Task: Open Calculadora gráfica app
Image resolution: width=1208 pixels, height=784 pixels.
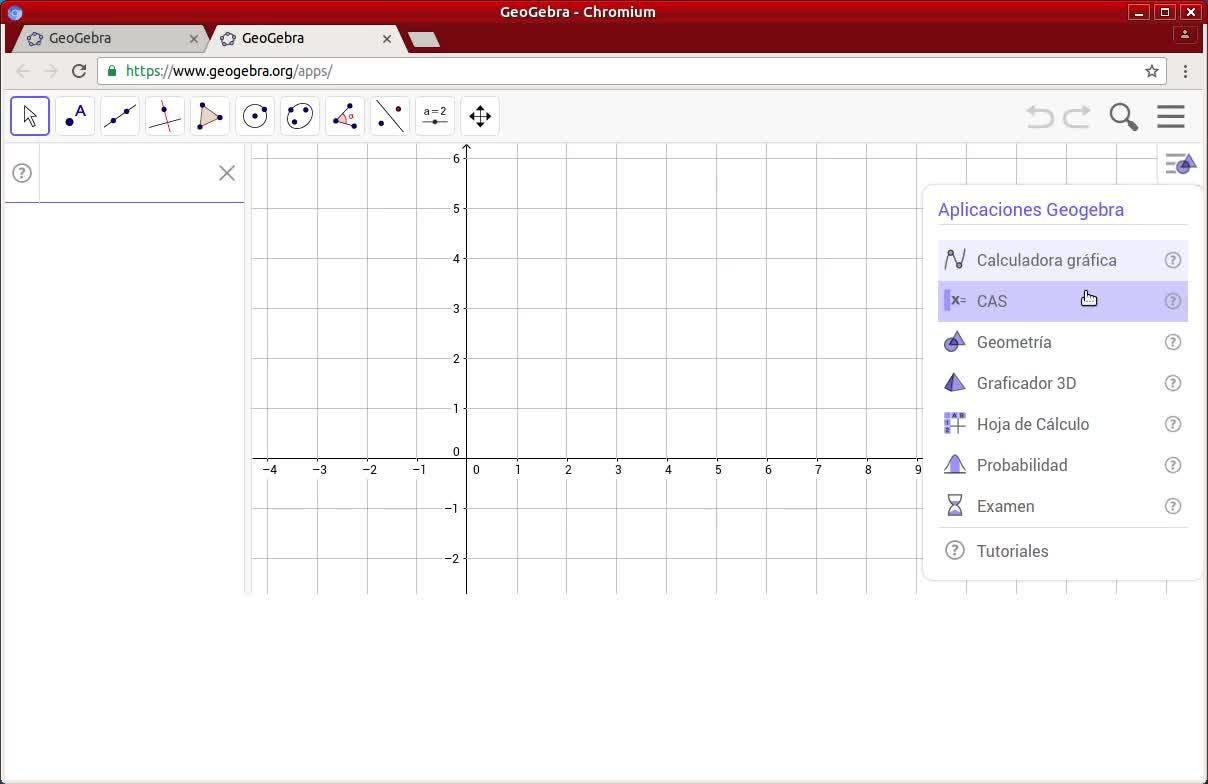Action: point(1062,260)
